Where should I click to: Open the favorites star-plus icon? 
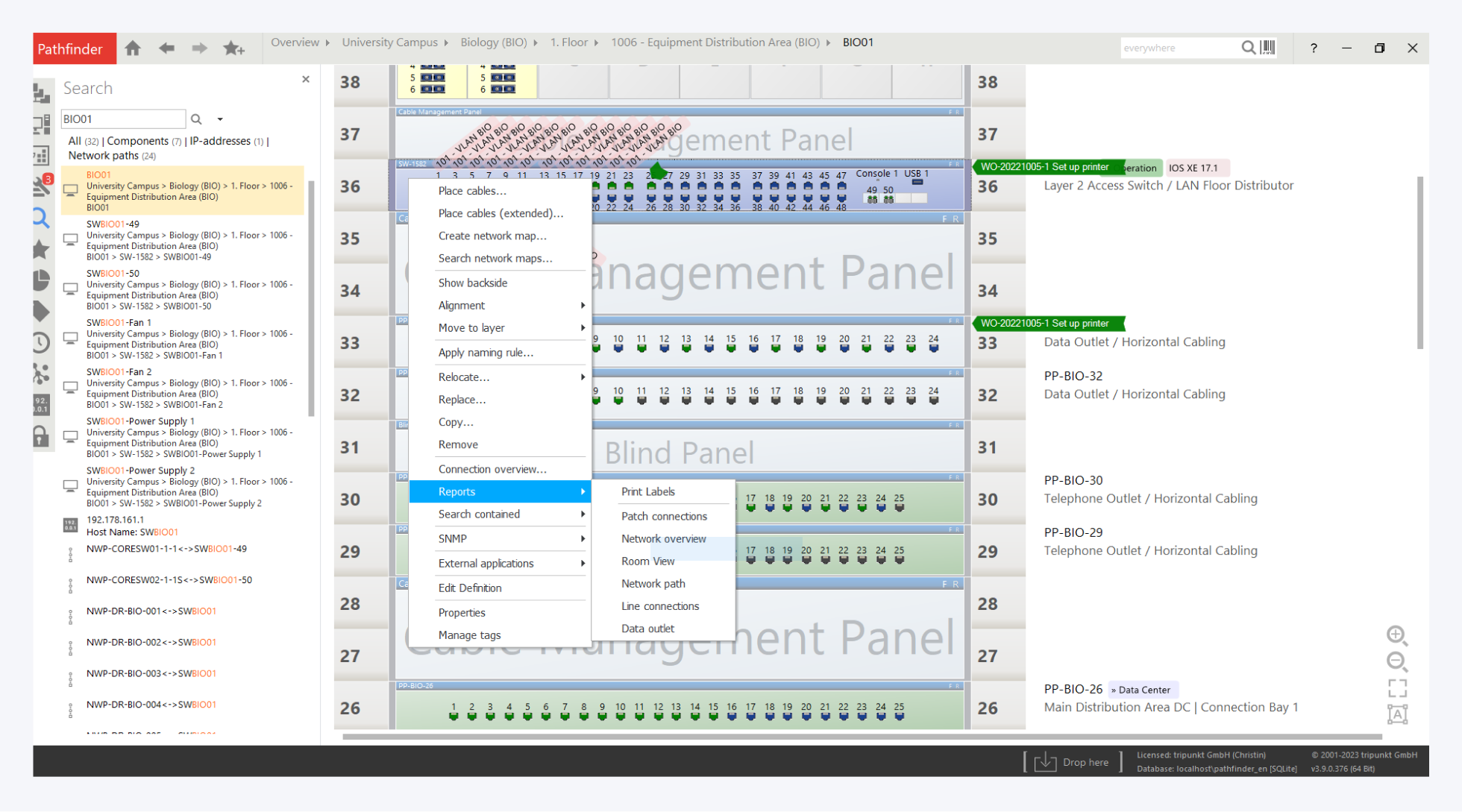click(x=233, y=48)
